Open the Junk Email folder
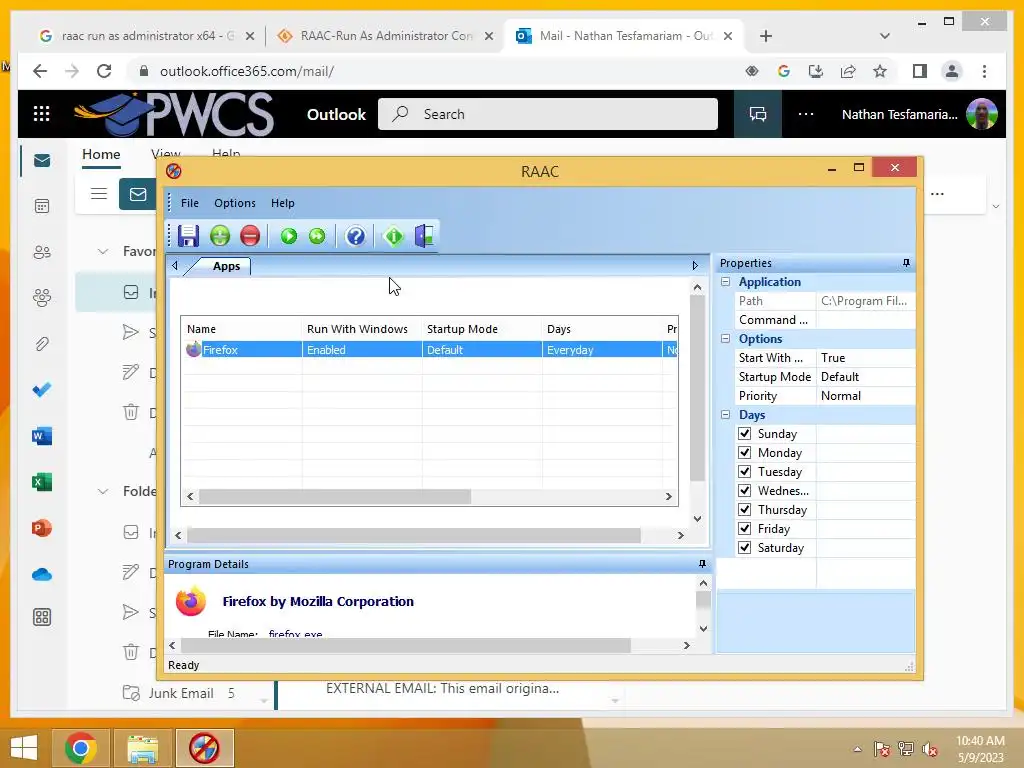 pos(180,694)
